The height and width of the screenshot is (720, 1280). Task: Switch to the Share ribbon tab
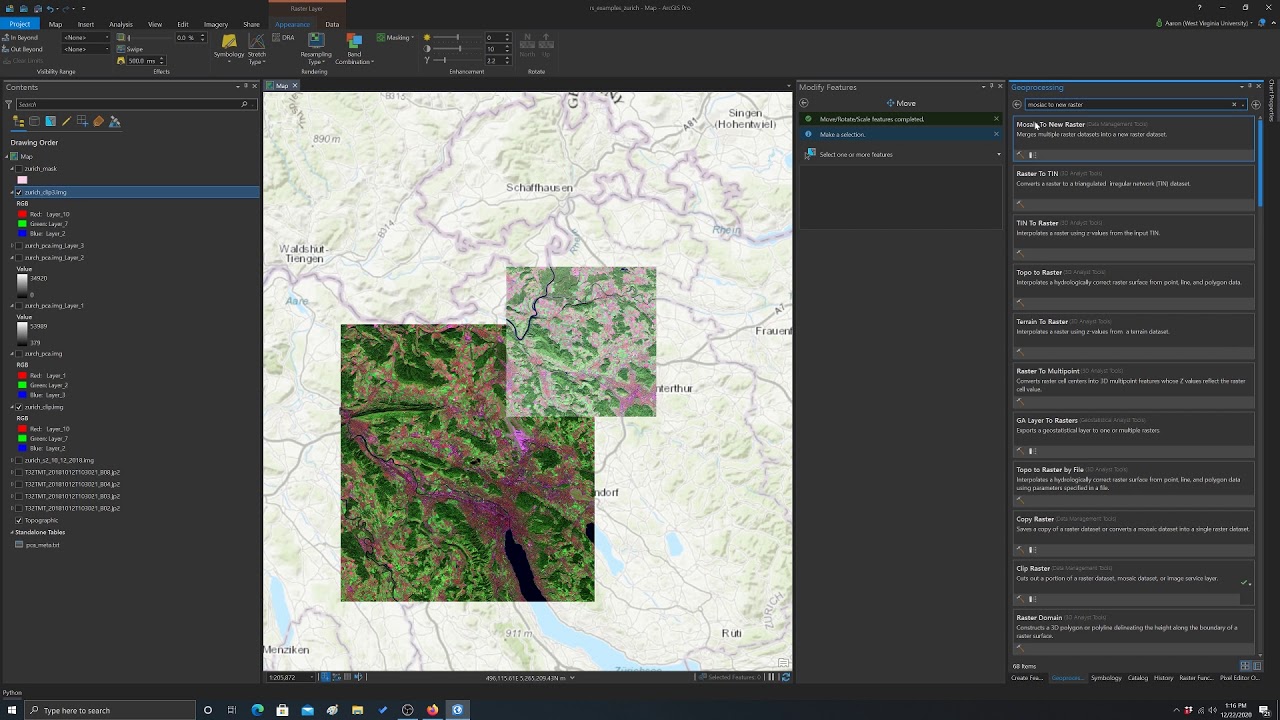click(251, 24)
